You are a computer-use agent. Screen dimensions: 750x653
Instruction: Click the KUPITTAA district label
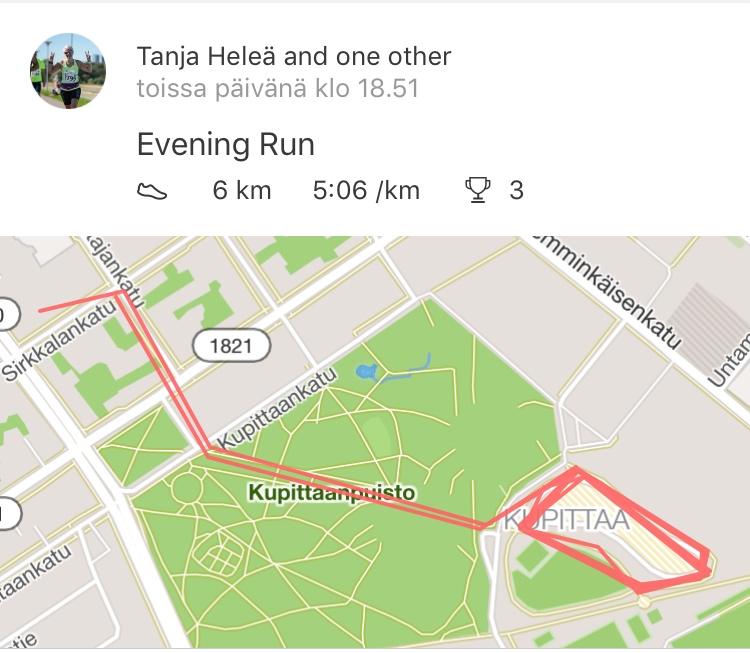click(x=567, y=520)
